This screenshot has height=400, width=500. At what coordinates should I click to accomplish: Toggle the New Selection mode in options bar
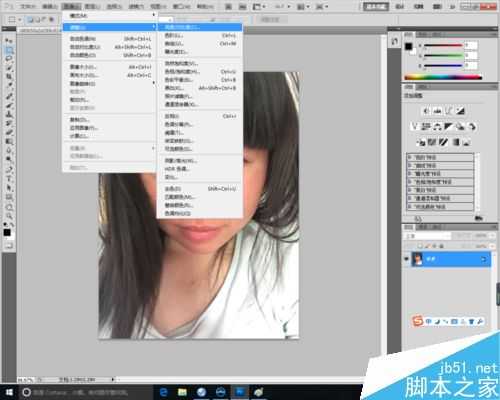coord(30,20)
